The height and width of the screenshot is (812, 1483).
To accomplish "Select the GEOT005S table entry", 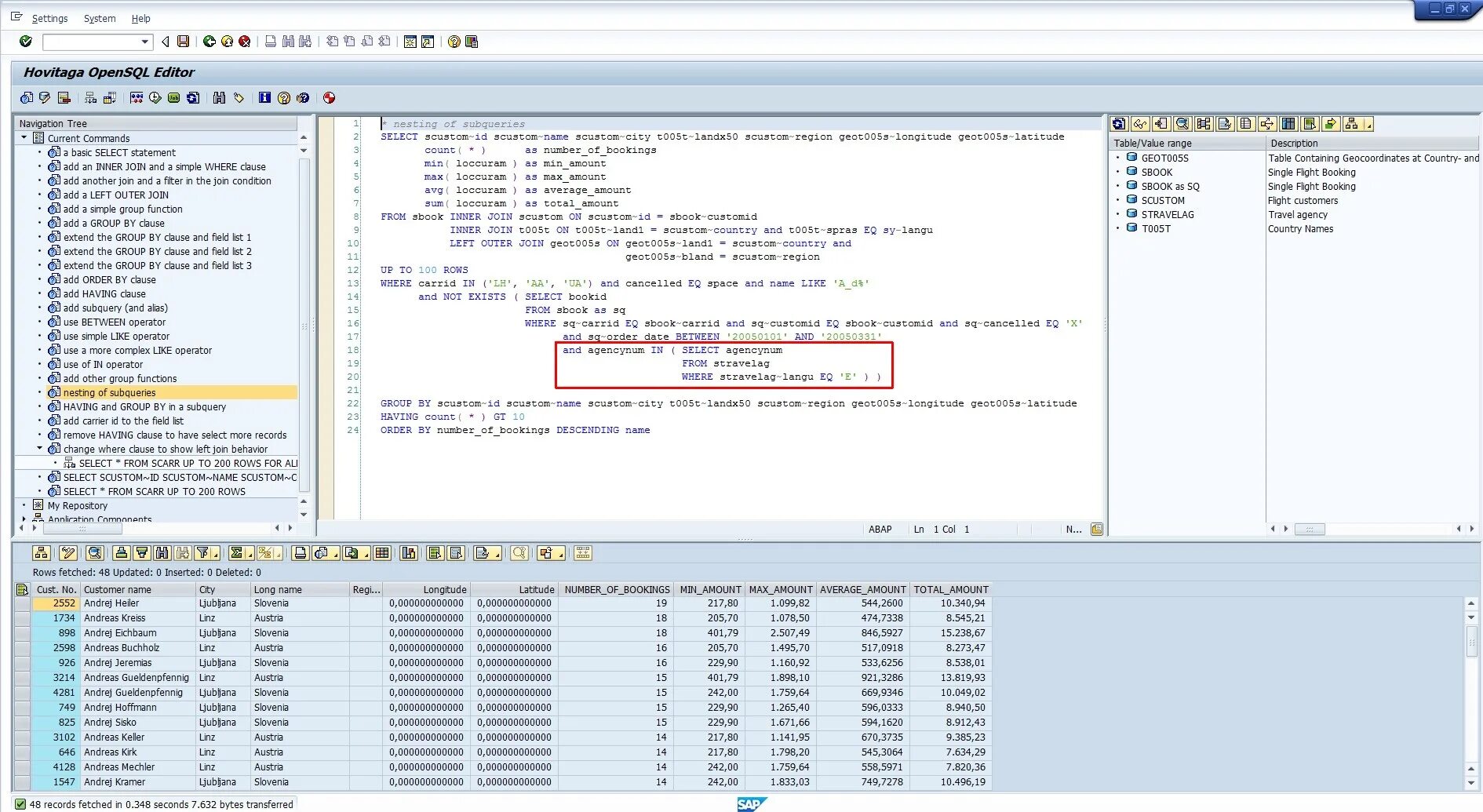I will tap(1165, 158).
